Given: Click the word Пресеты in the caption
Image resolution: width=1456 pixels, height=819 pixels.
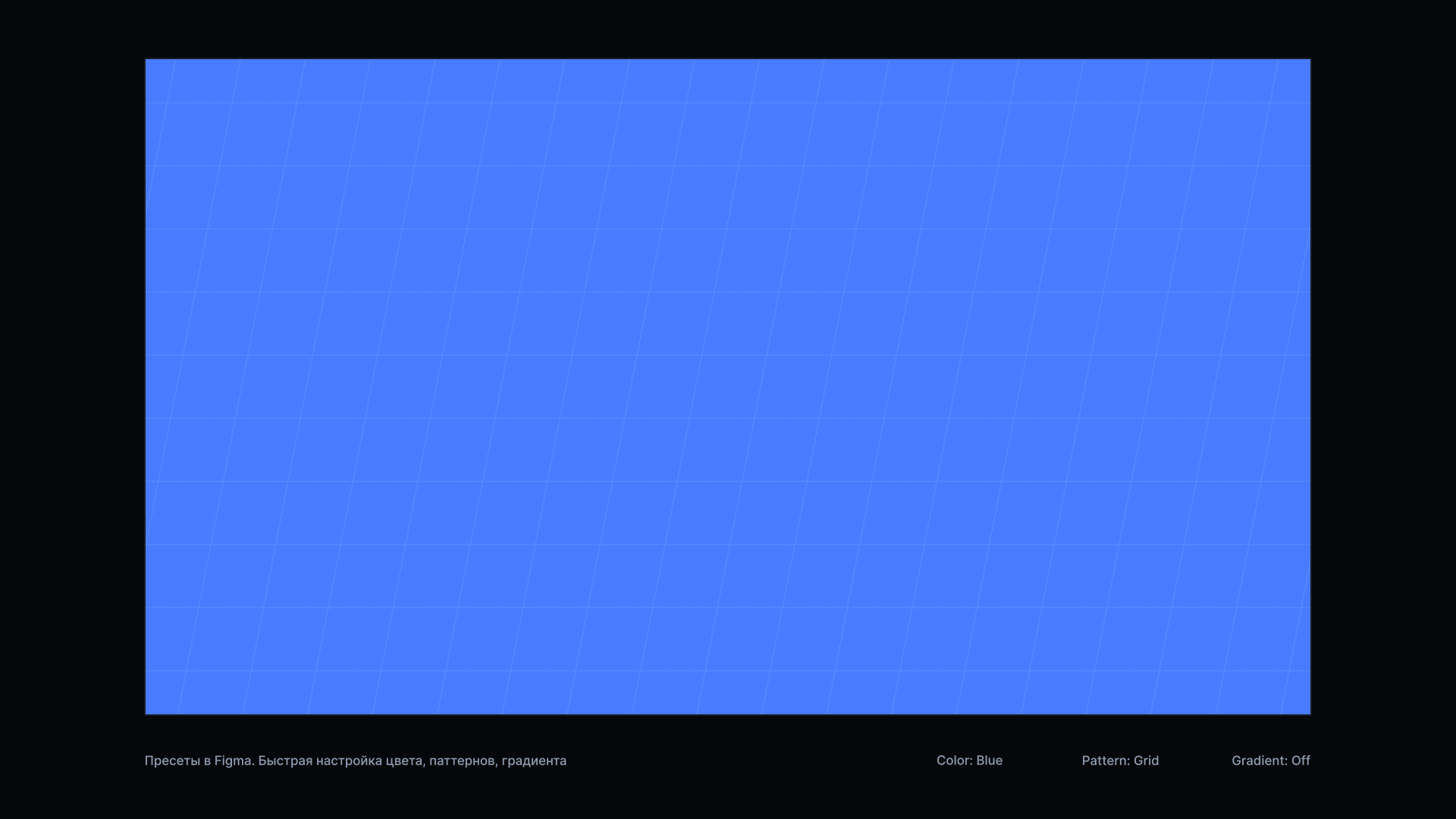Looking at the screenshot, I should point(172,761).
